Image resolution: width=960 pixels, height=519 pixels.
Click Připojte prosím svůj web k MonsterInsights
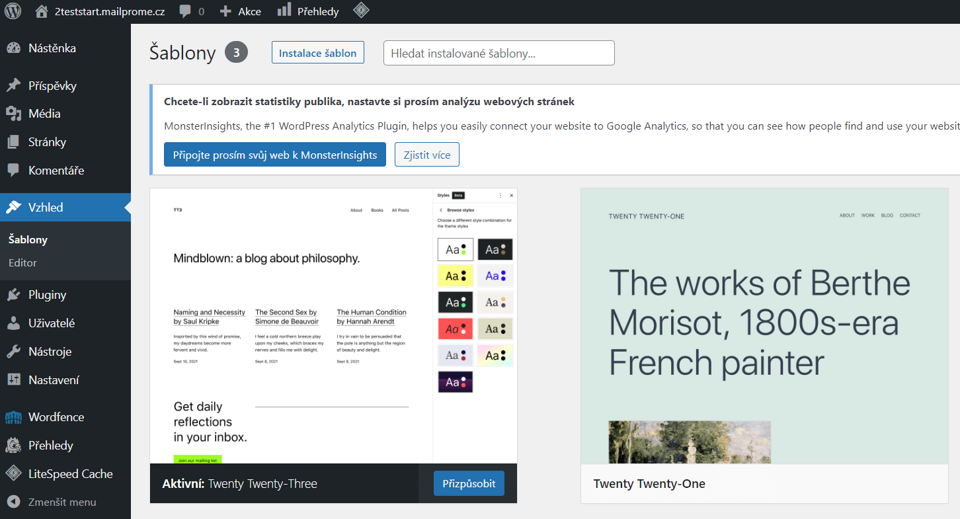(x=275, y=155)
